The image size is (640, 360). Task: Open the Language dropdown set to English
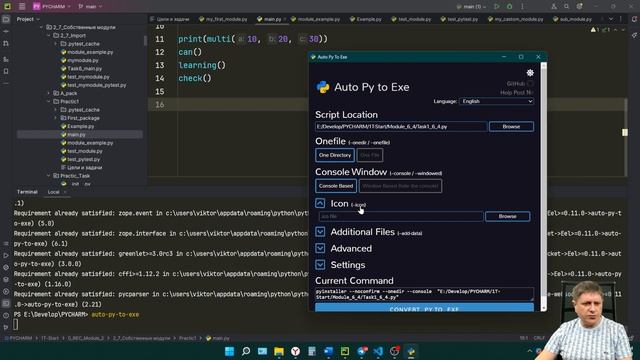click(x=496, y=101)
